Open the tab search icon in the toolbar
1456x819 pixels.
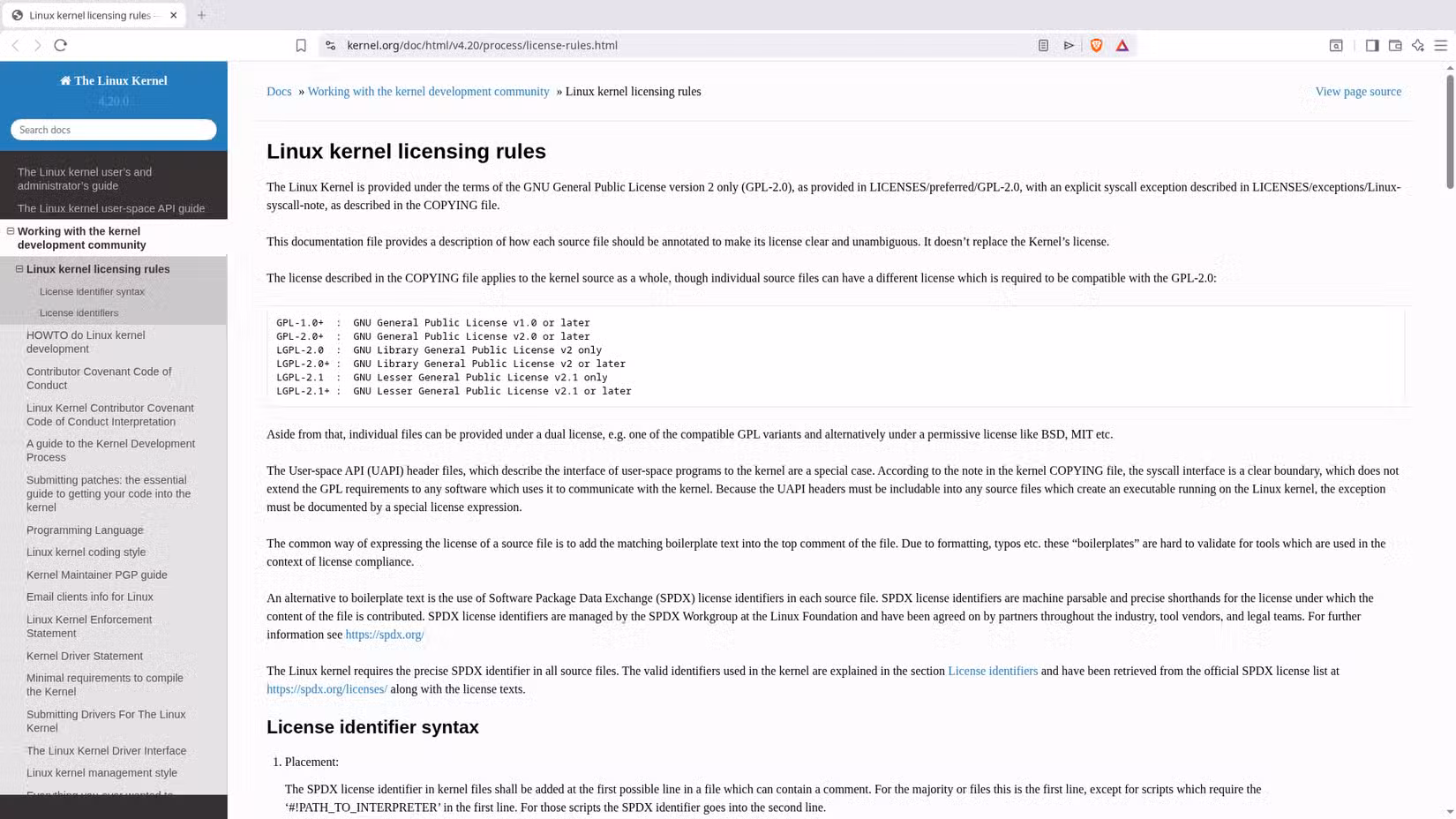tap(1336, 45)
